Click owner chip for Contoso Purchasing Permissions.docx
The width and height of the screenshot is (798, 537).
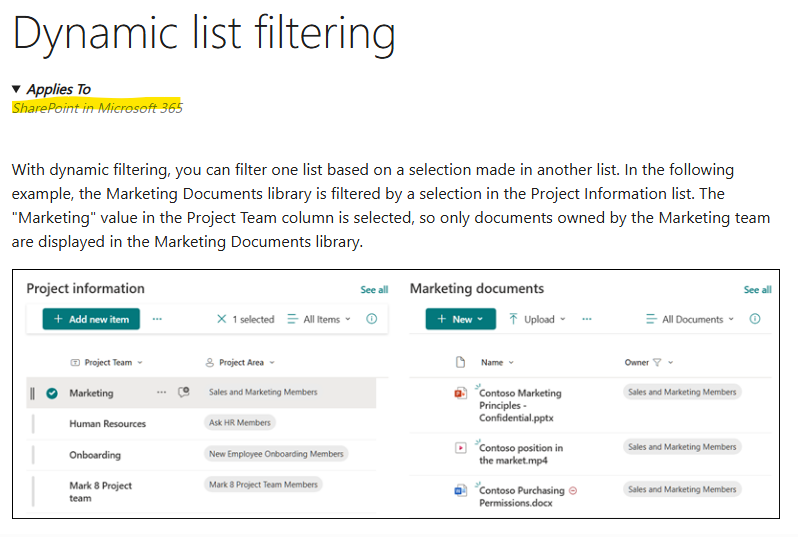(682, 489)
